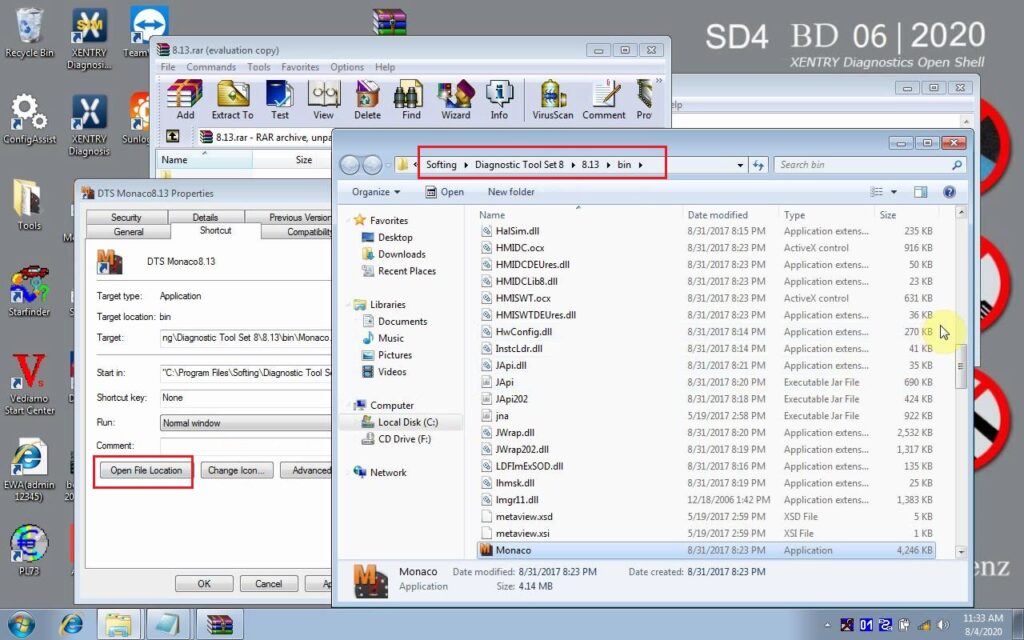1024x640 pixels.
Task: Select the WinRAR Test icon
Action: point(279,100)
